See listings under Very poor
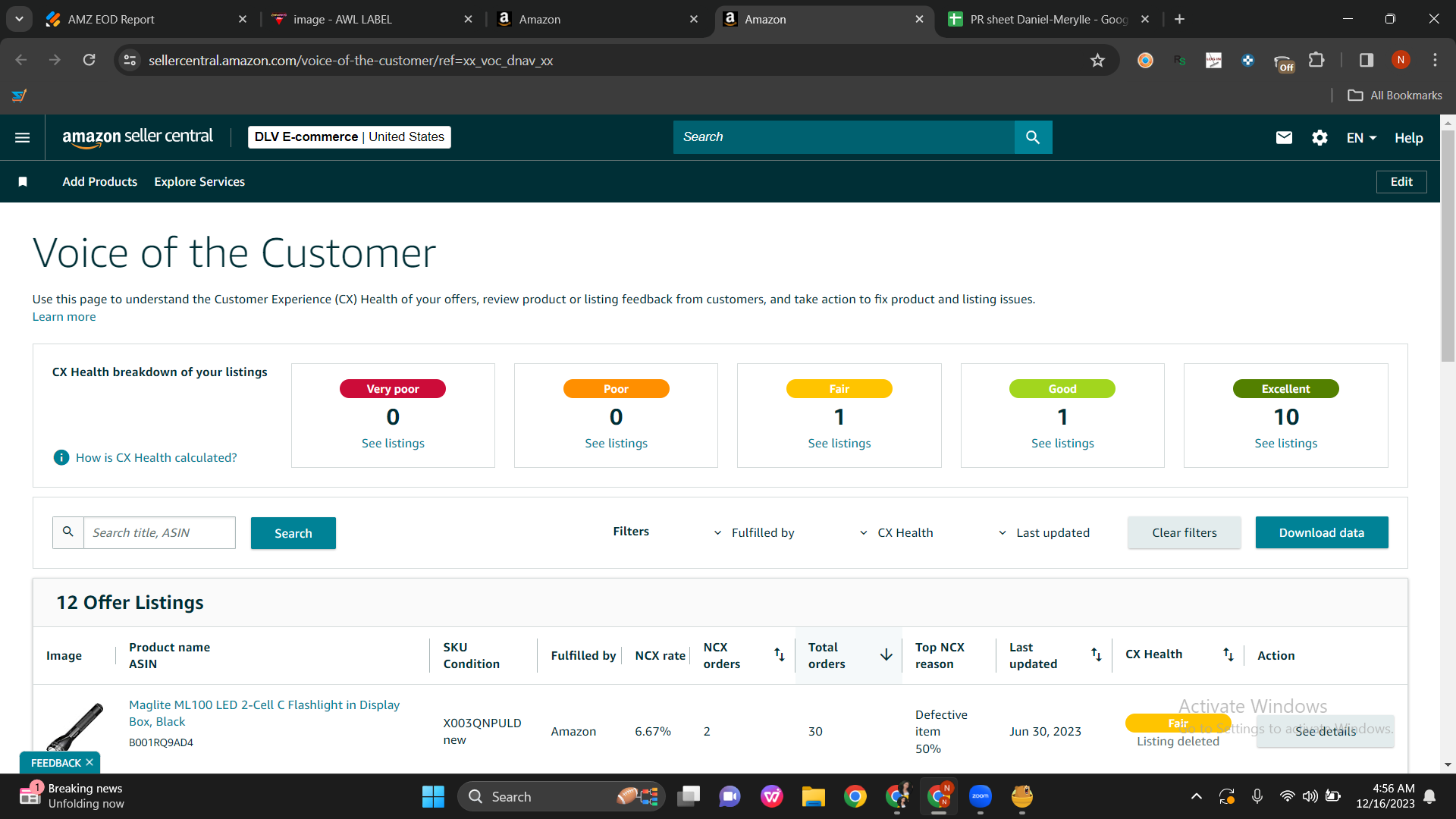Viewport: 1456px width, 819px height. tap(393, 443)
